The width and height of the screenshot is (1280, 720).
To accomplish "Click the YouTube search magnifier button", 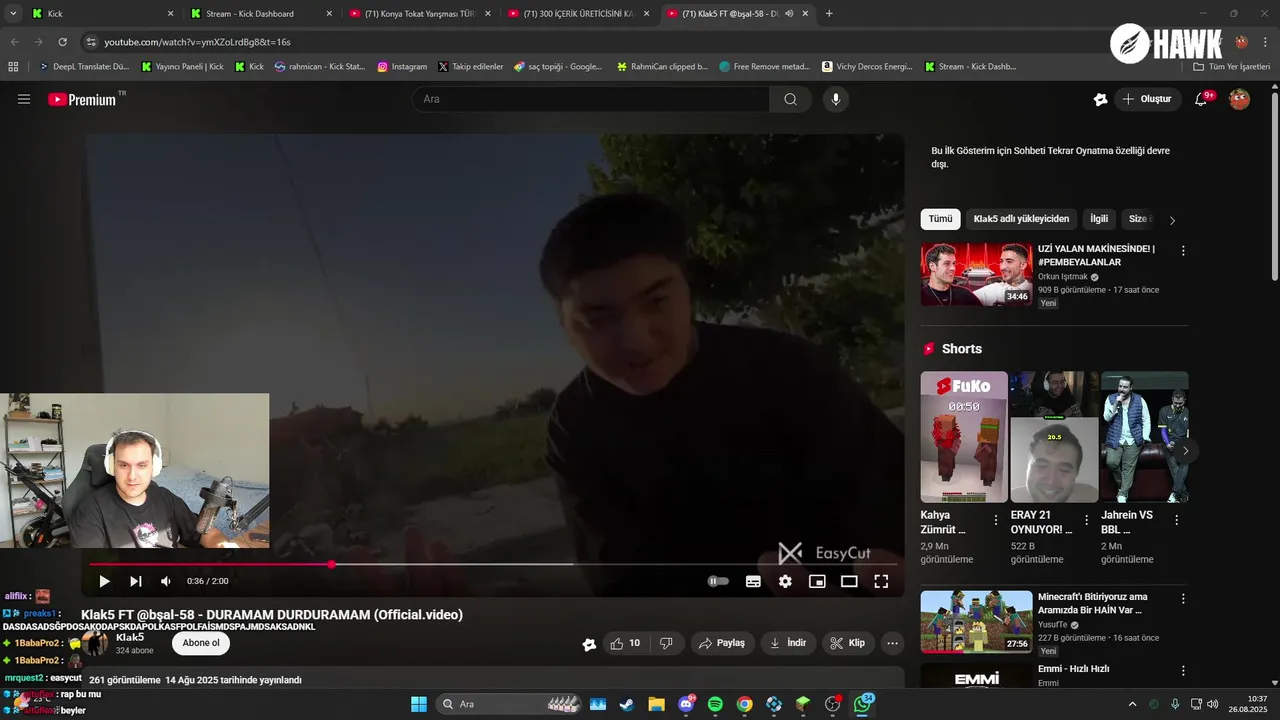I will pos(790,99).
